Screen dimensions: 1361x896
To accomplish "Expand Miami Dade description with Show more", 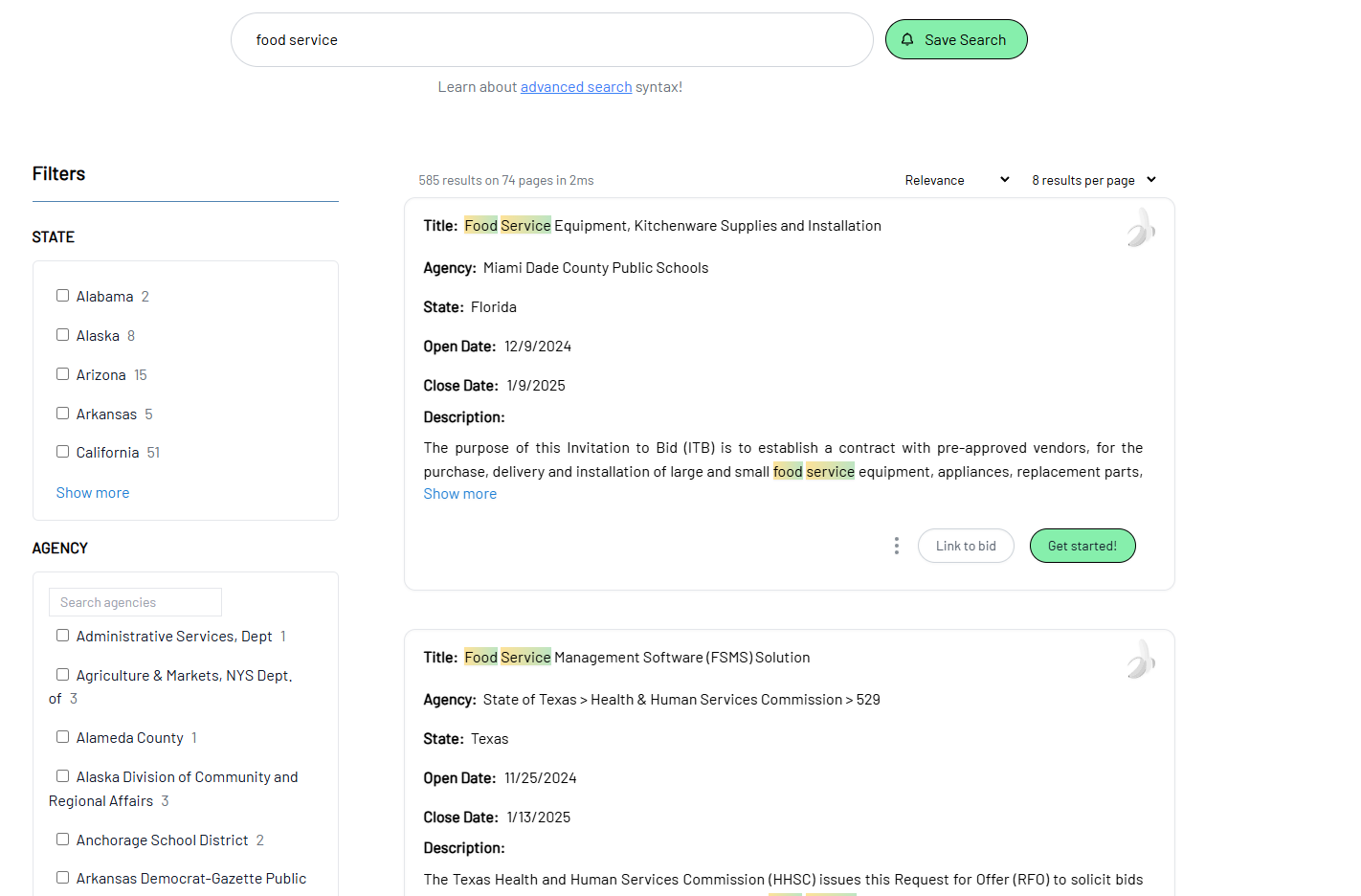I will pyautogui.click(x=460, y=494).
